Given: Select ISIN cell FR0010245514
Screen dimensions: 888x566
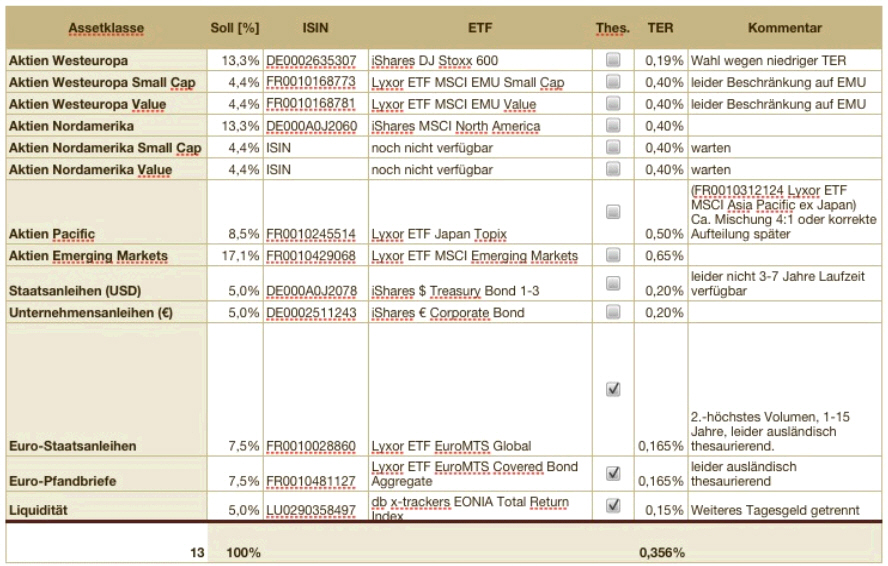Looking at the screenshot, I should pyautogui.click(x=315, y=212).
